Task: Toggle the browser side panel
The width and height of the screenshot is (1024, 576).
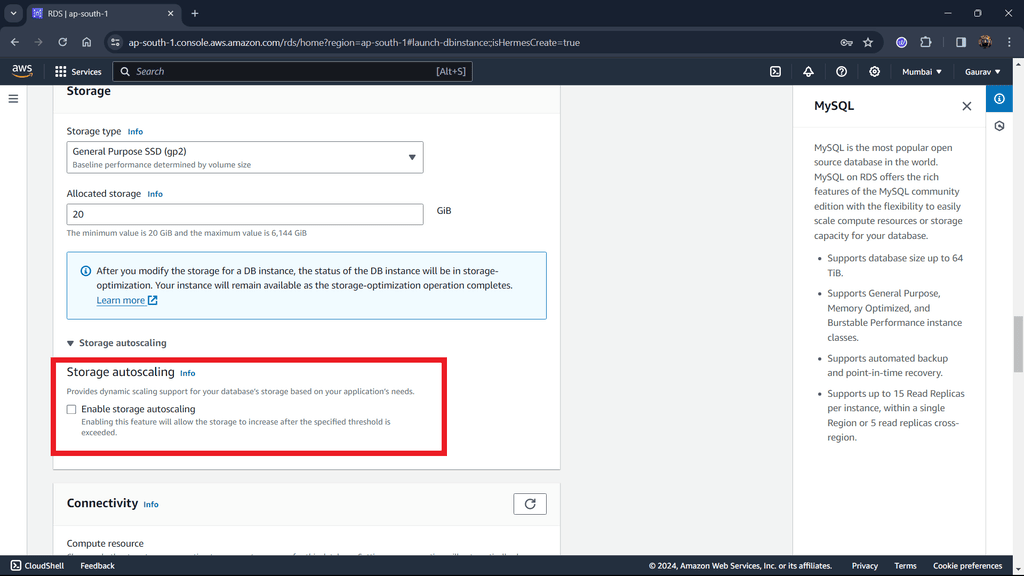Action: 961,42
